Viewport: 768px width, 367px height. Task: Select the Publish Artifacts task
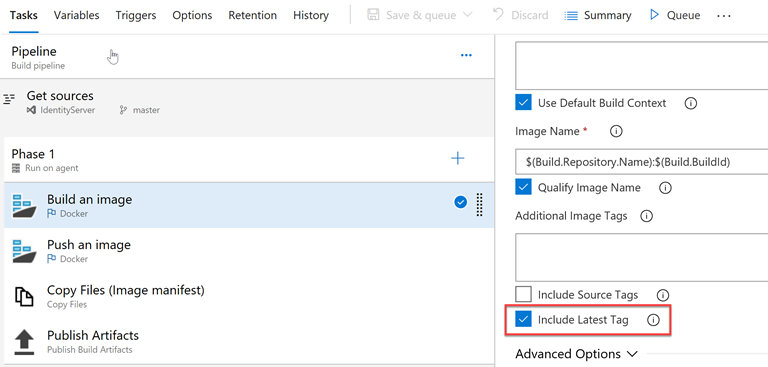[249, 341]
